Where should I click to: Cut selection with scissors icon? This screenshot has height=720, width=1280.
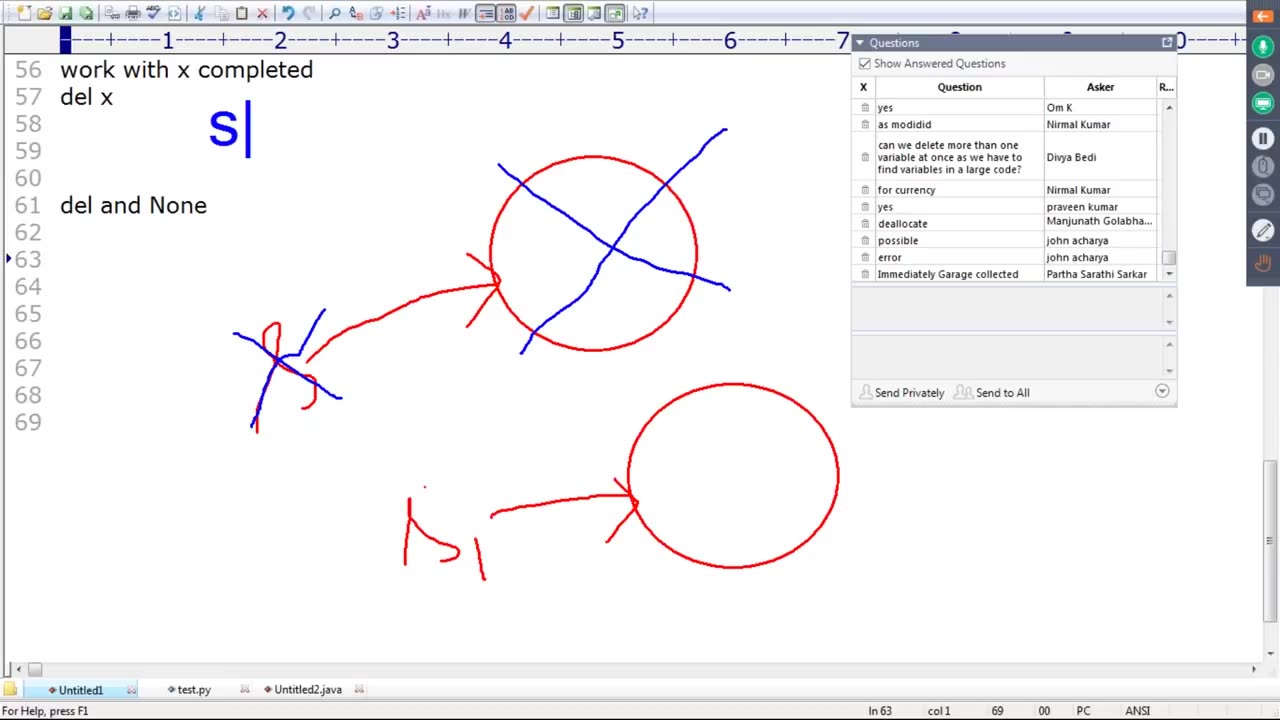click(198, 13)
